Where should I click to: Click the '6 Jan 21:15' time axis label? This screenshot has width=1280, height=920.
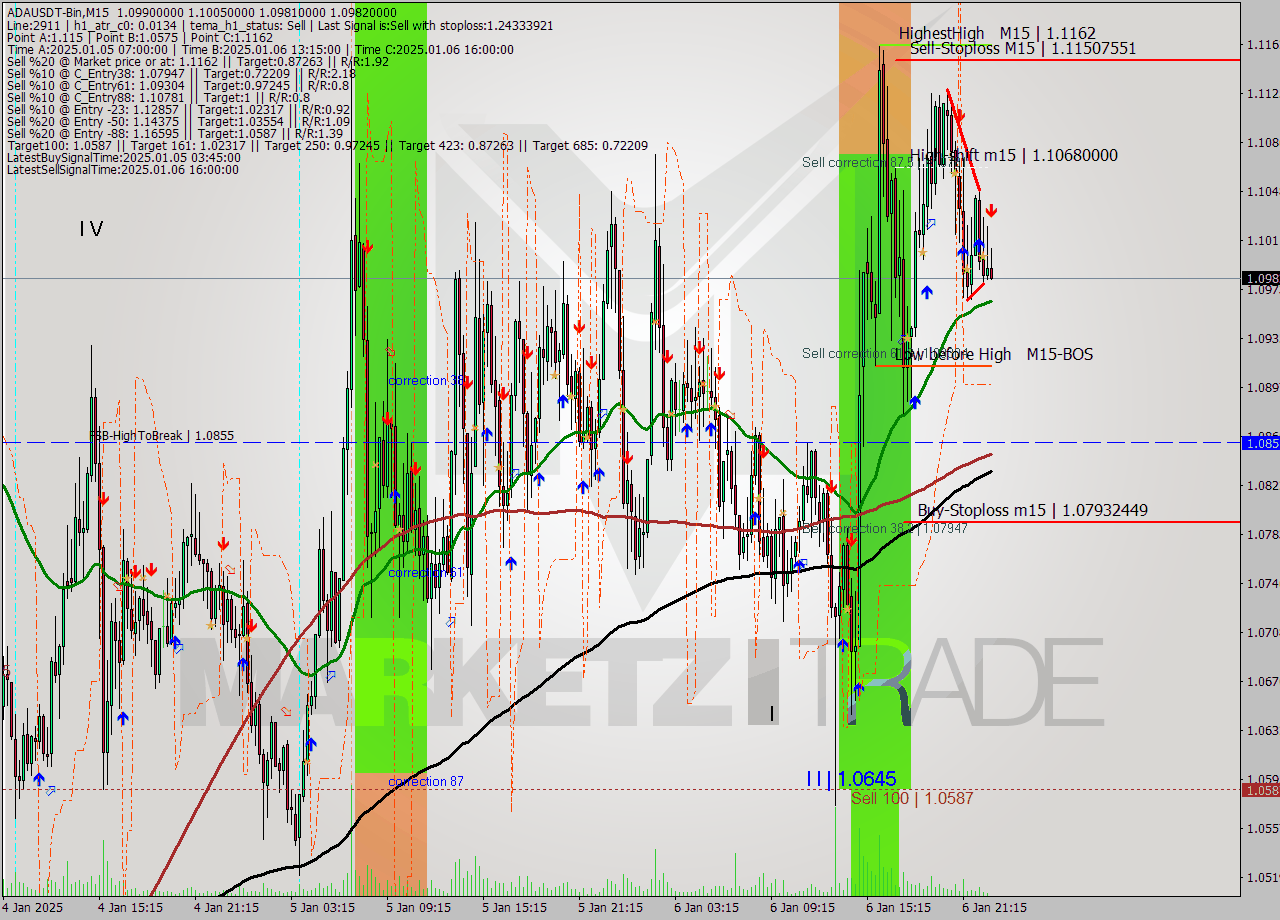[x=994, y=908]
